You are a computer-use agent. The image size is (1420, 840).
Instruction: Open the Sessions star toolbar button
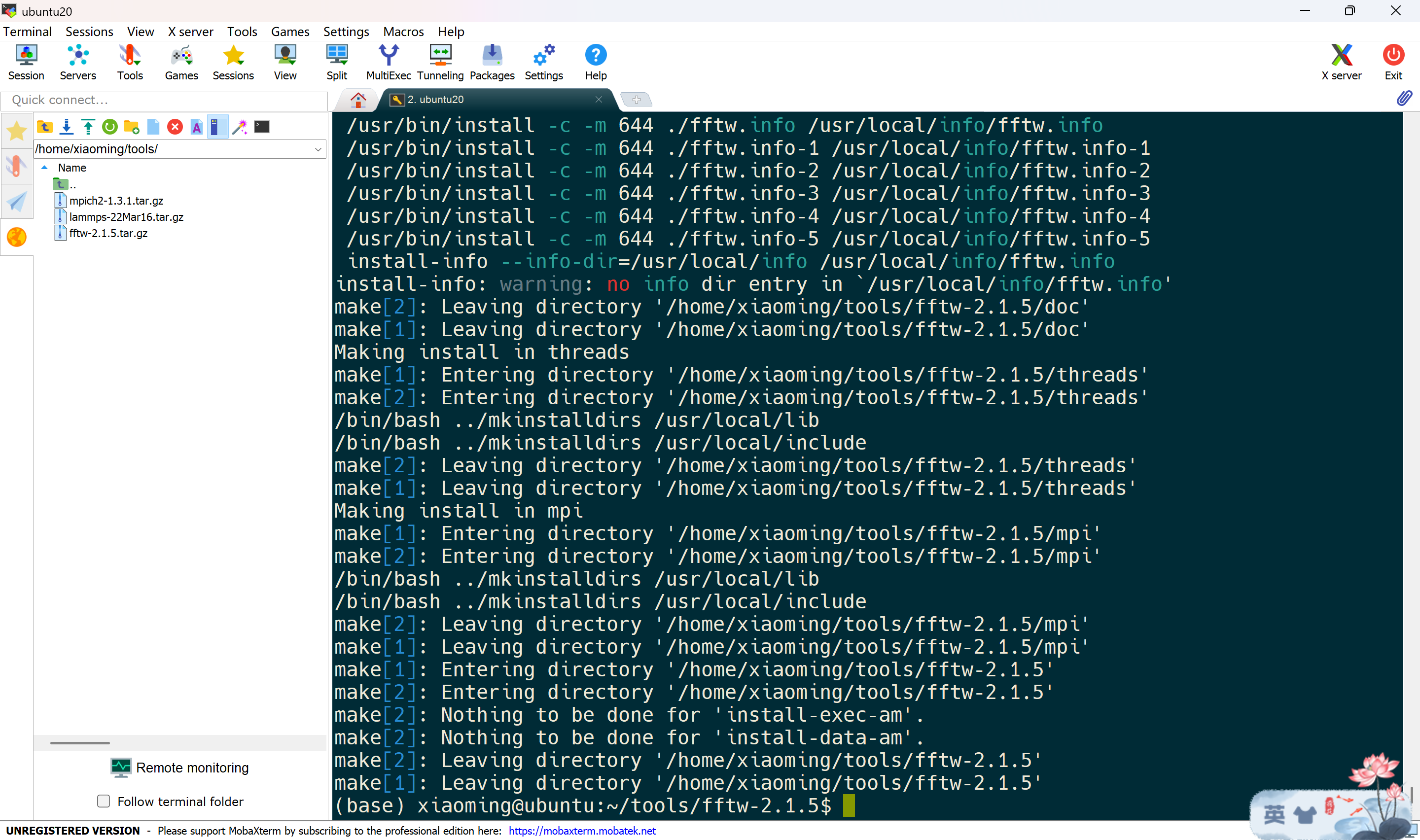click(x=233, y=62)
